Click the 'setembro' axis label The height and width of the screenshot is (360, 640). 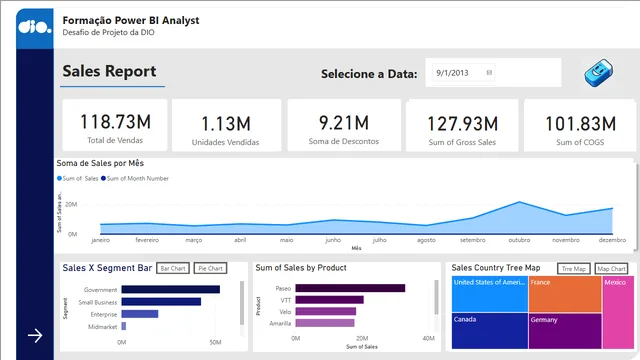pos(473,240)
